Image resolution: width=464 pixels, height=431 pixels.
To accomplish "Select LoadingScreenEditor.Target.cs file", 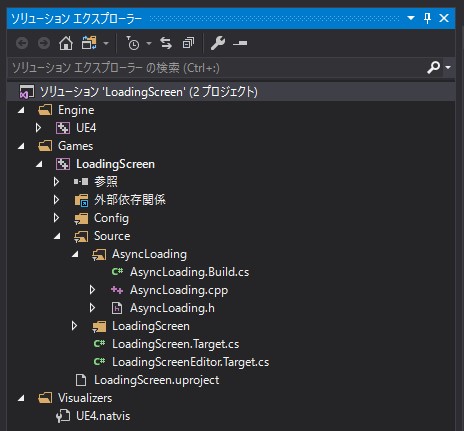I will 190,362.
